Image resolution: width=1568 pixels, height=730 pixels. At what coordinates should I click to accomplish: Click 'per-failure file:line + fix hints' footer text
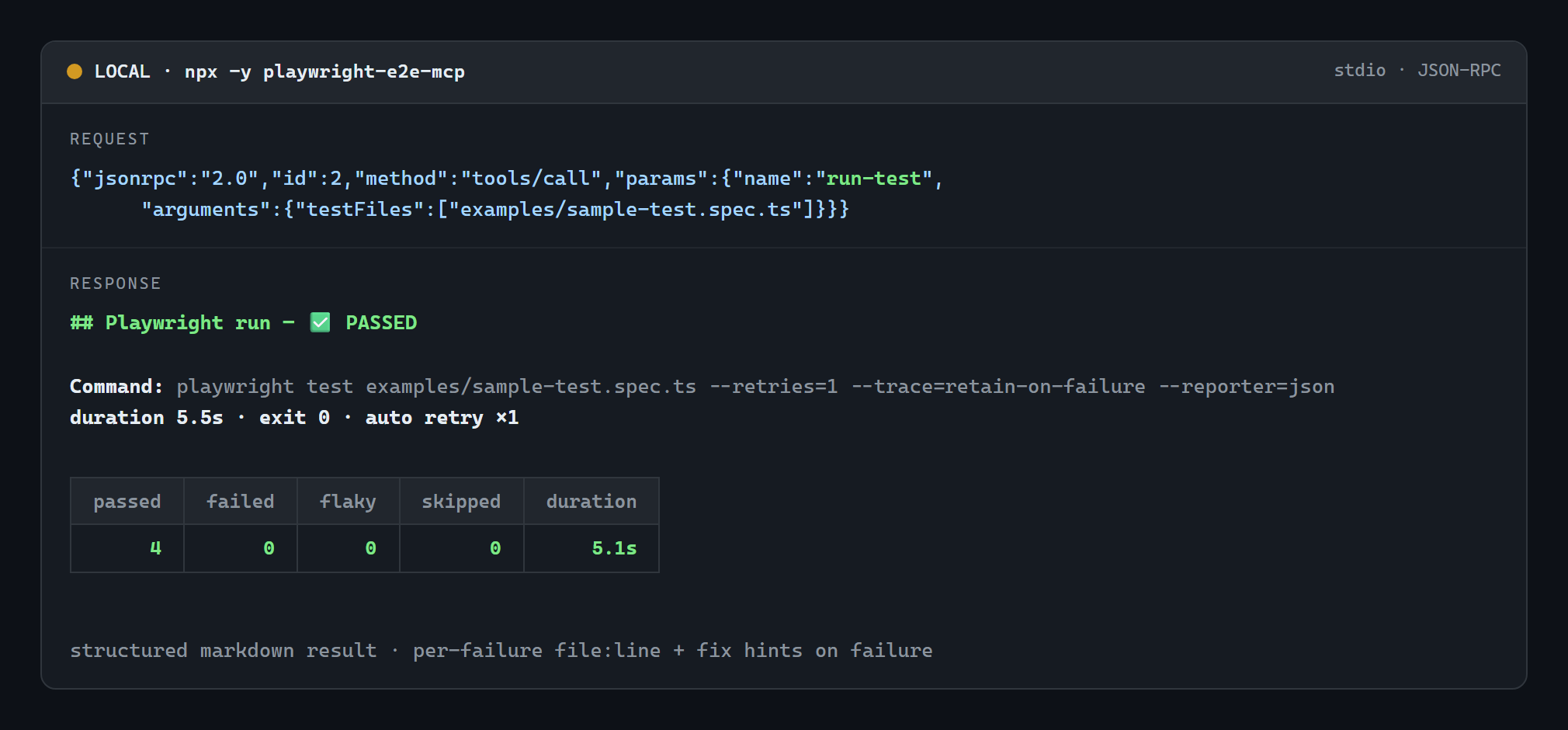pos(608,651)
